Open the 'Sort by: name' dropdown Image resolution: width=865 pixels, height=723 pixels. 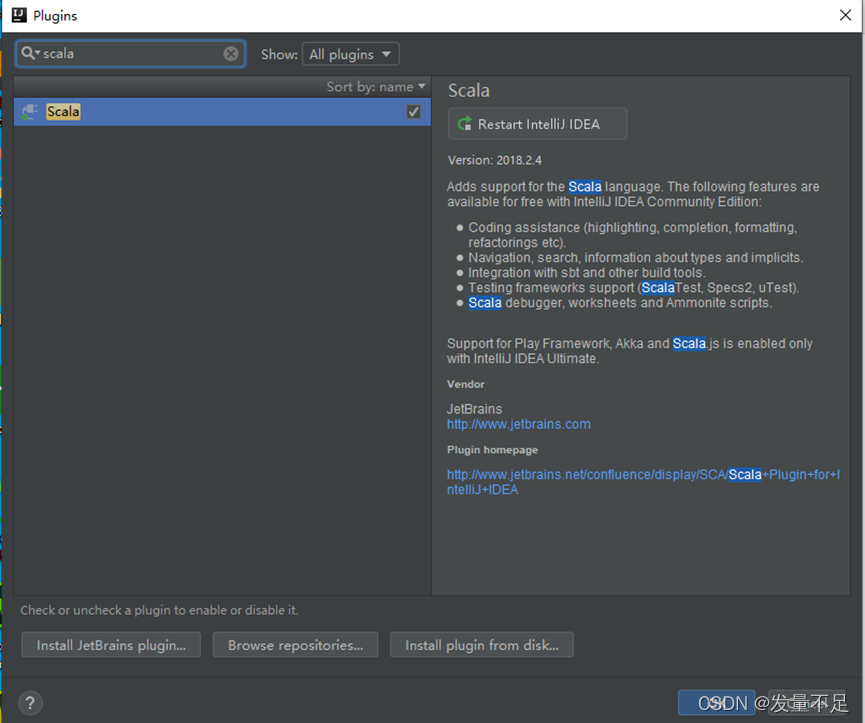click(376, 87)
